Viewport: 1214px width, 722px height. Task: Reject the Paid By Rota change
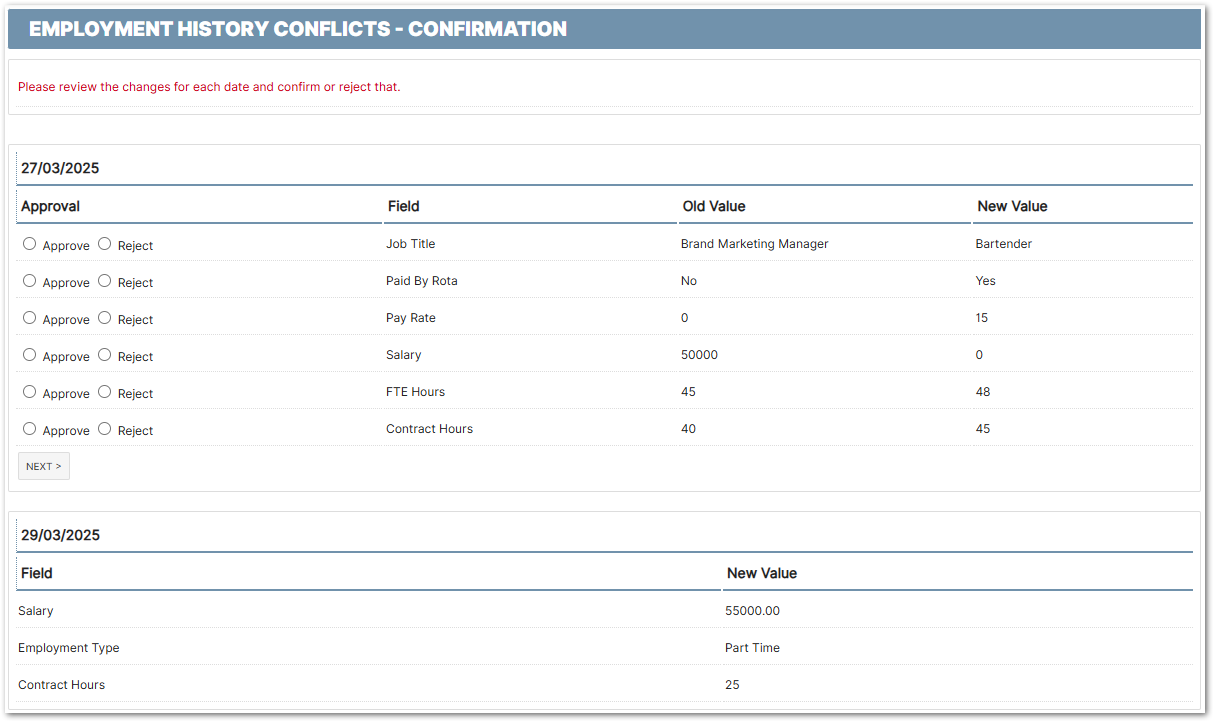pyautogui.click(x=105, y=281)
